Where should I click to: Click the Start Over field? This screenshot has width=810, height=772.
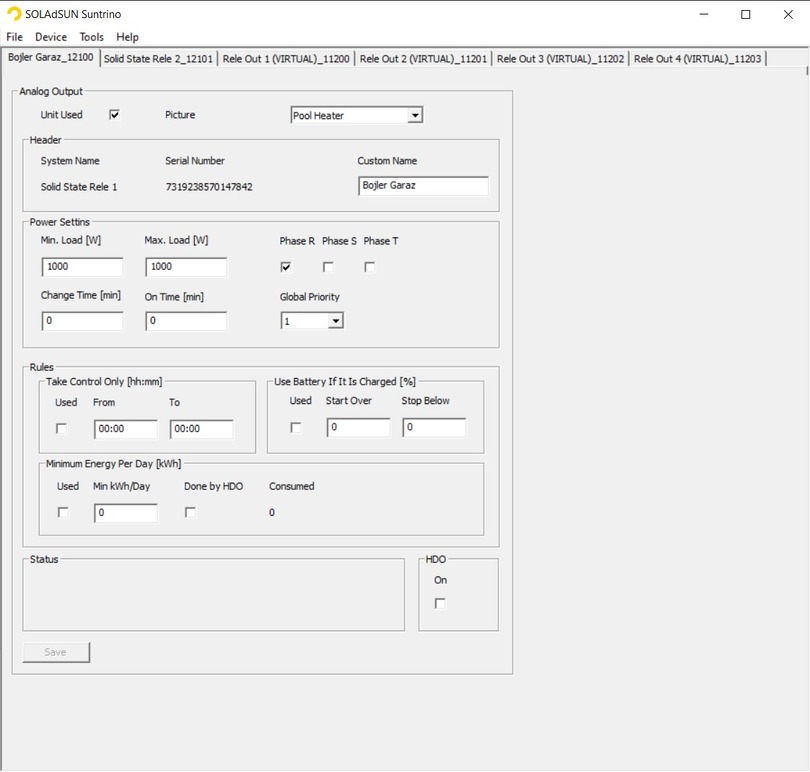pyautogui.click(x=359, y=427)
